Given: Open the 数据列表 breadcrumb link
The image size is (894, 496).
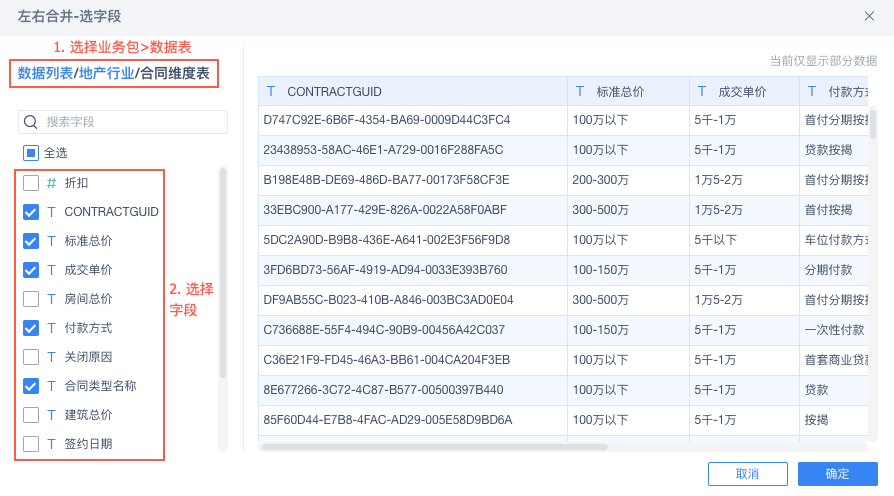Looking at the screenshot, I should point(45,72).
